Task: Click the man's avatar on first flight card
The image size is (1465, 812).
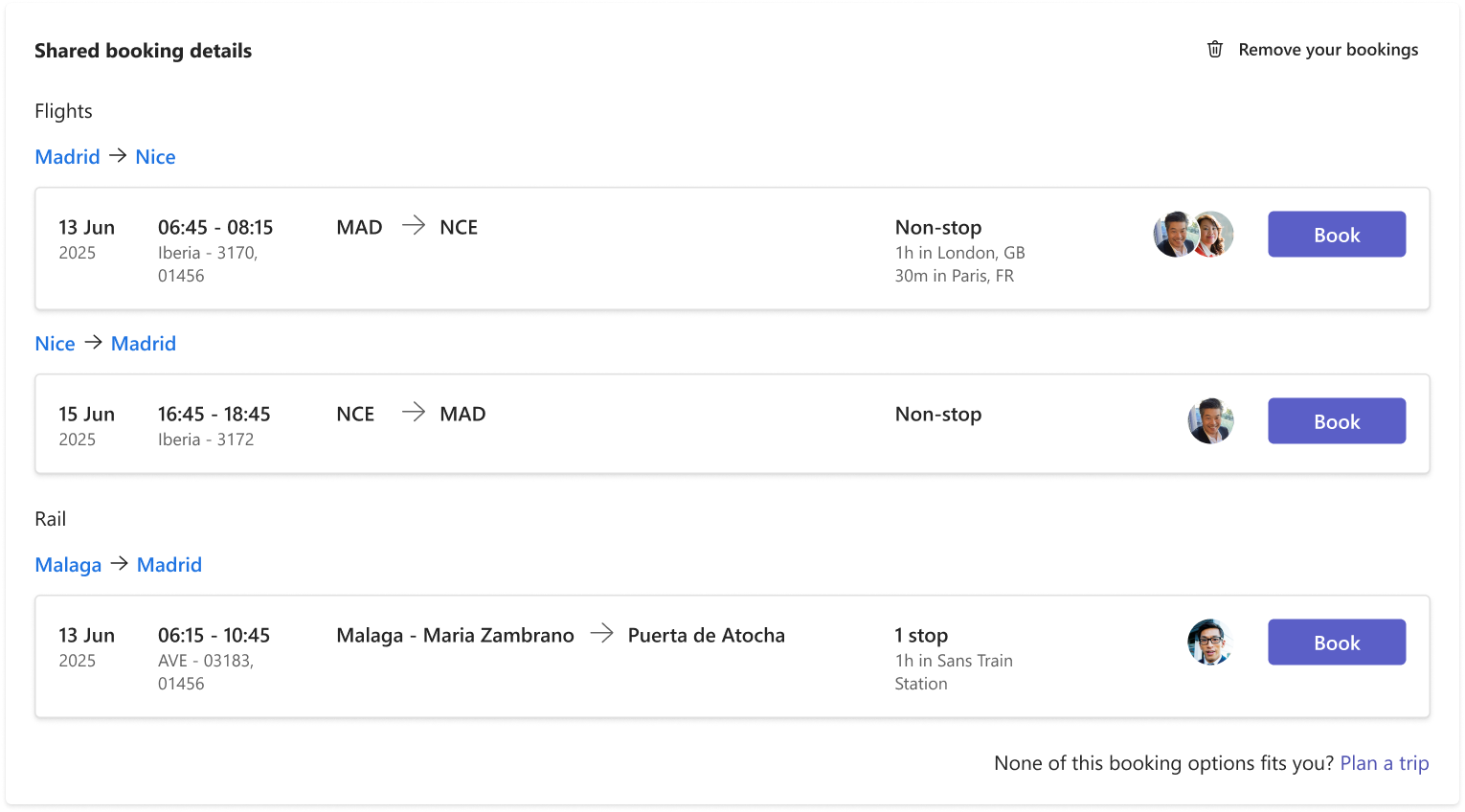Action: pyautogui.click(x=1171, y=235)
